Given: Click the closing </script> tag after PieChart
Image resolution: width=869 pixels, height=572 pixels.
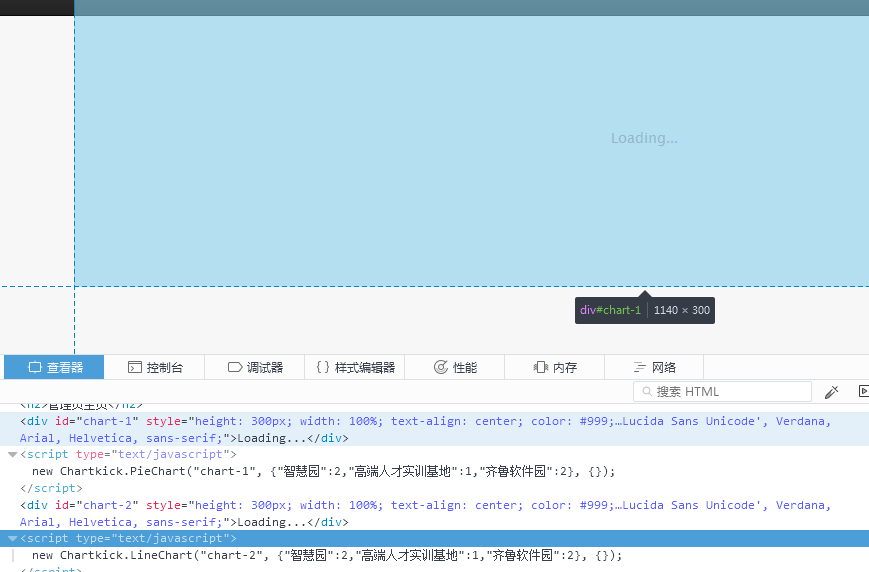Looking at the screenshot, I should pyautogui.click(x=51, y=488).
